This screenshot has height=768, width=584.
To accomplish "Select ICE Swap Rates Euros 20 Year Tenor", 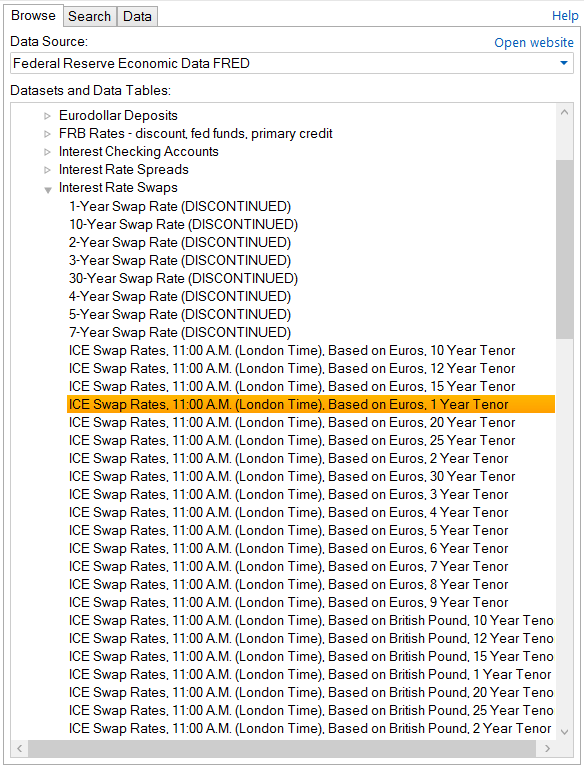I will point(292,423).
